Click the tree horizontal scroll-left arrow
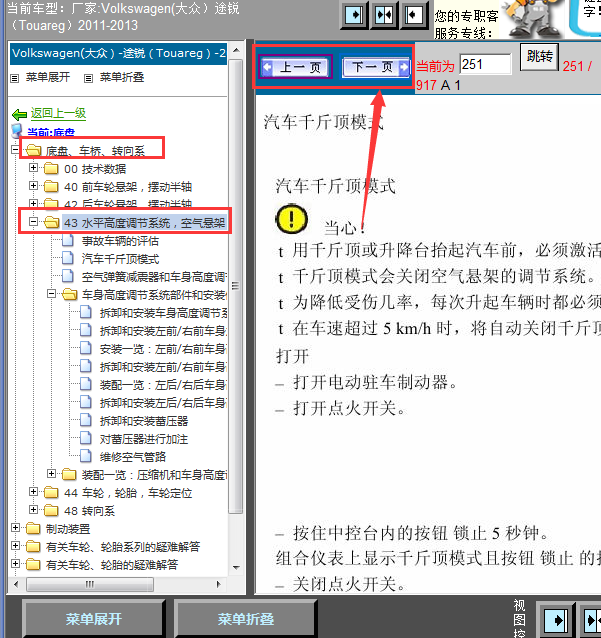This screenshot has height=638, width=601. point(16,584)
